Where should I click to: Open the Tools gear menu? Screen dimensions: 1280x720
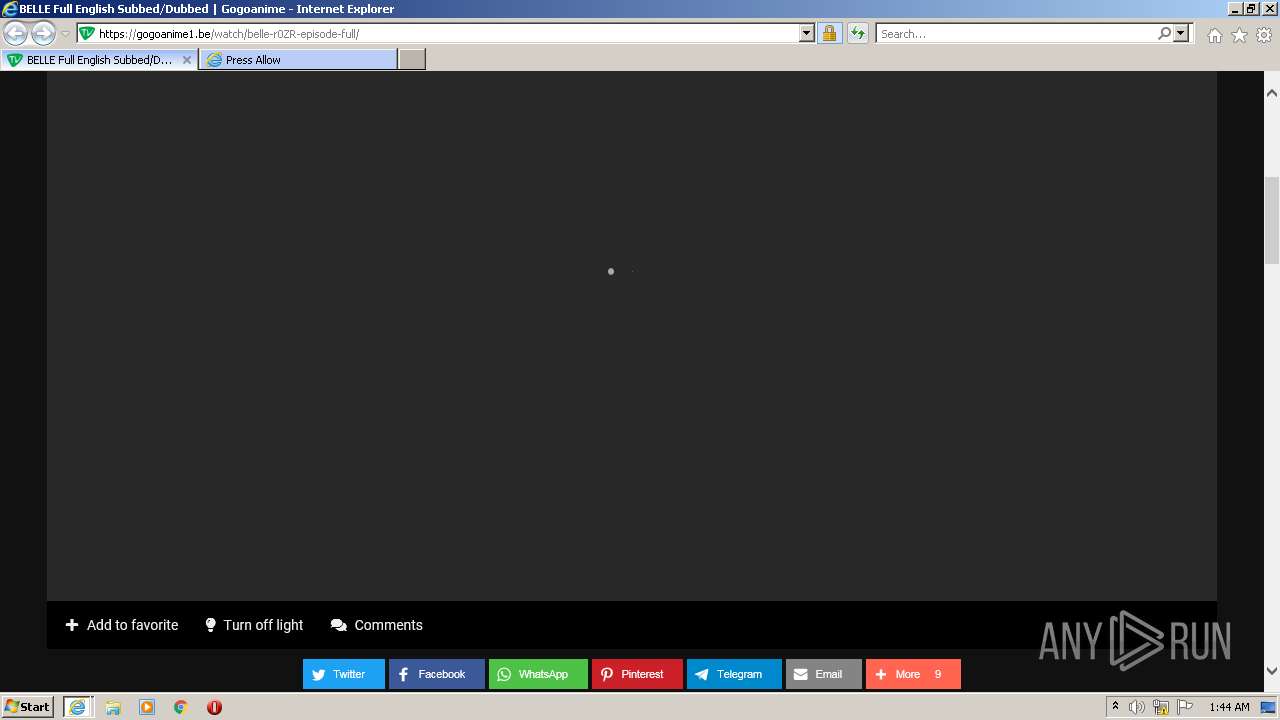(1264, 35)
